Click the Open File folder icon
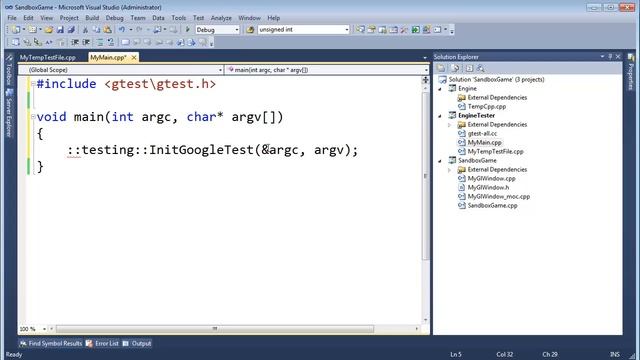The width and height of the screenshot is (640, 360). tap(49, 30)
